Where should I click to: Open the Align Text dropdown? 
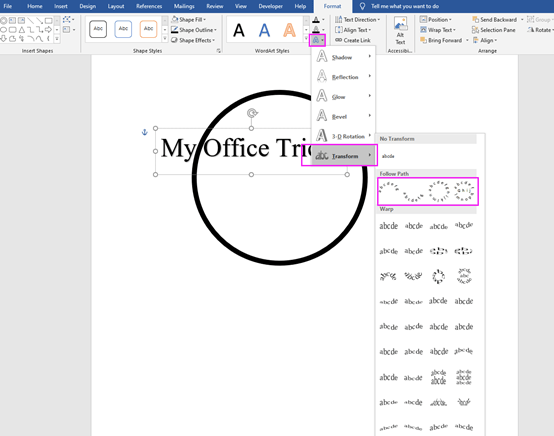(x=353, y=30)
